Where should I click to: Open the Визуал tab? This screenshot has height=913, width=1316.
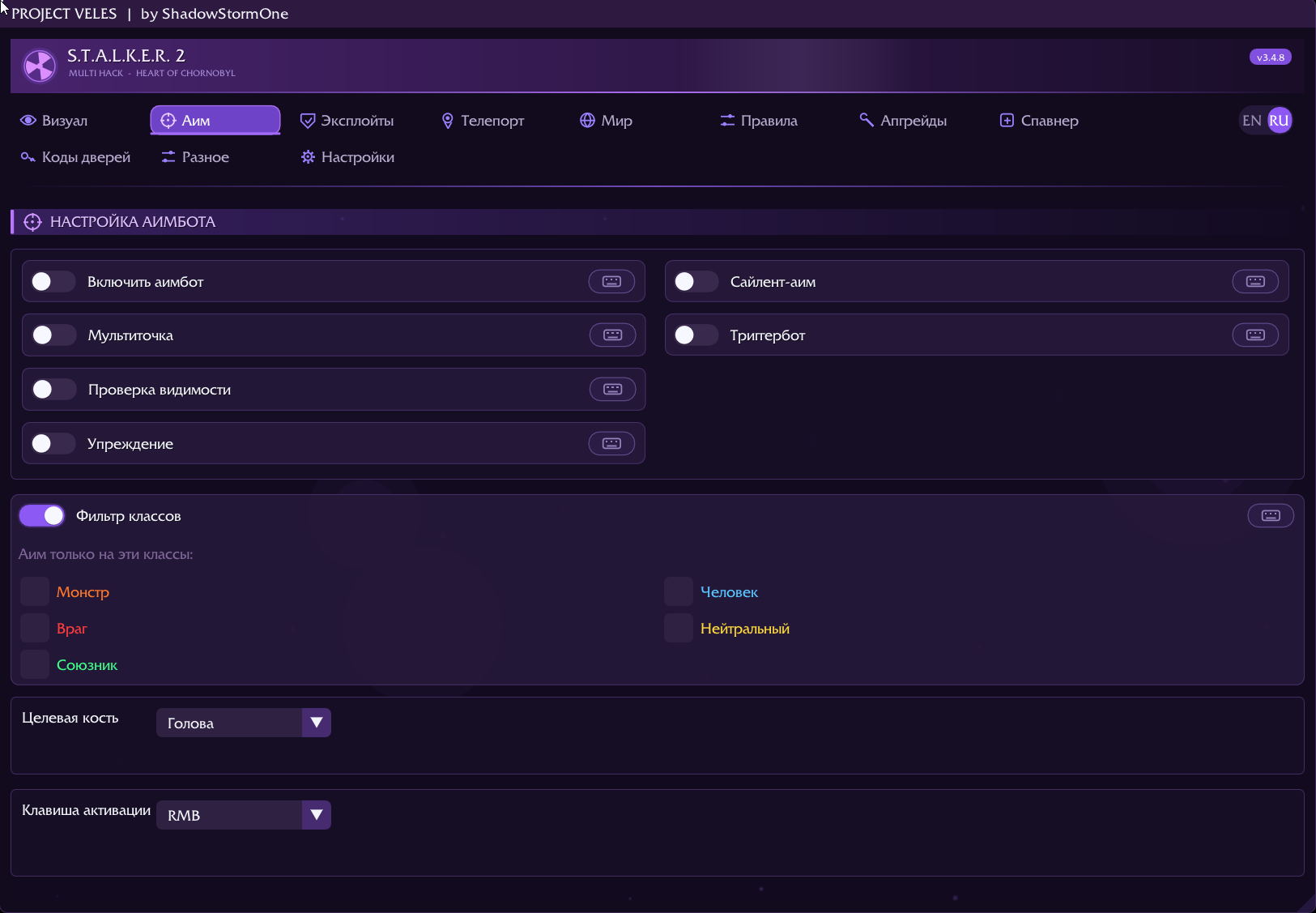tap(54, 121)
